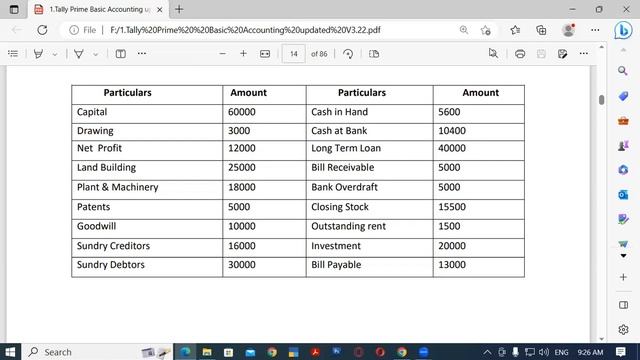
Task: Click the Save icon in PDF toolbar
Action: pyautogui.click(x=541, y=53)
